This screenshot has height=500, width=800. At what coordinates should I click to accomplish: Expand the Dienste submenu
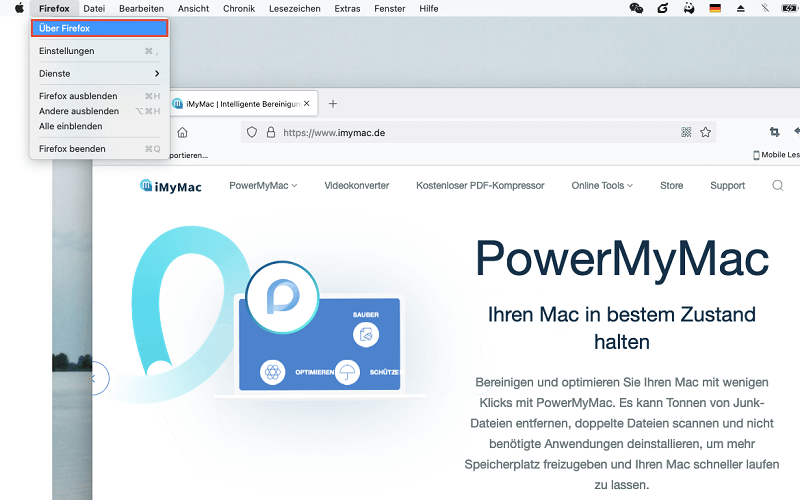99,73
